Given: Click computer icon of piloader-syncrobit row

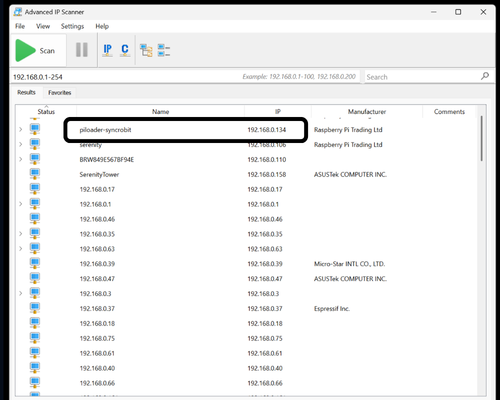Looking at the screenshot, I should pyautogui.click(x=35, y=129).
